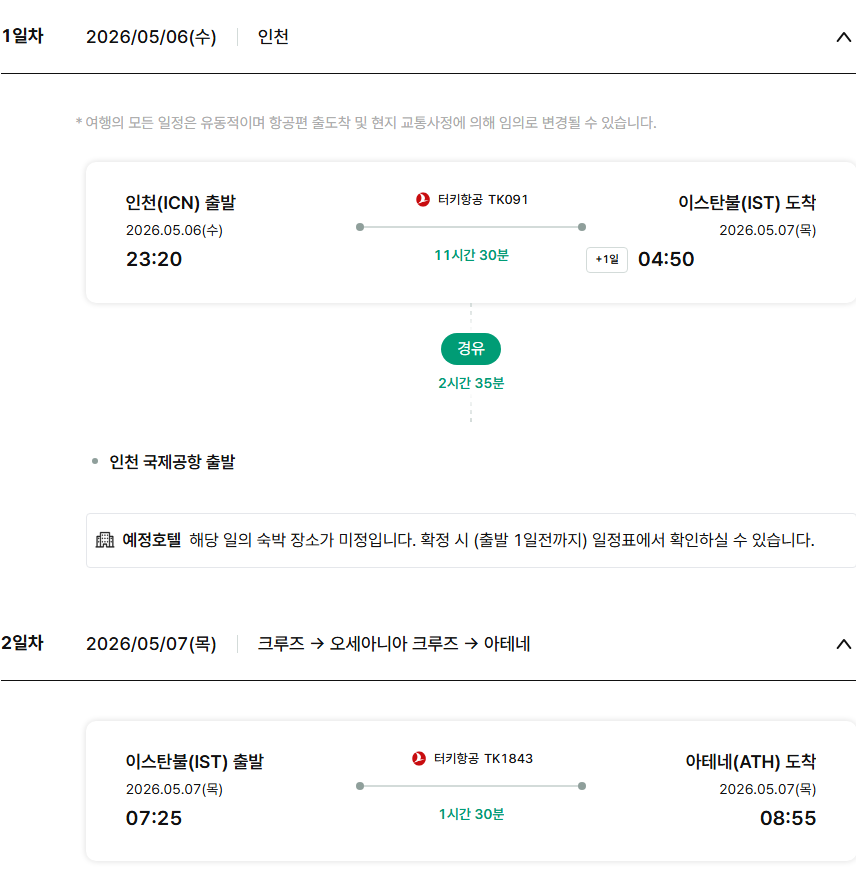
Task: Click the 아테네(ATH) 도착 arrival heading
Action: pyautogui.click(x=750, y=762)
